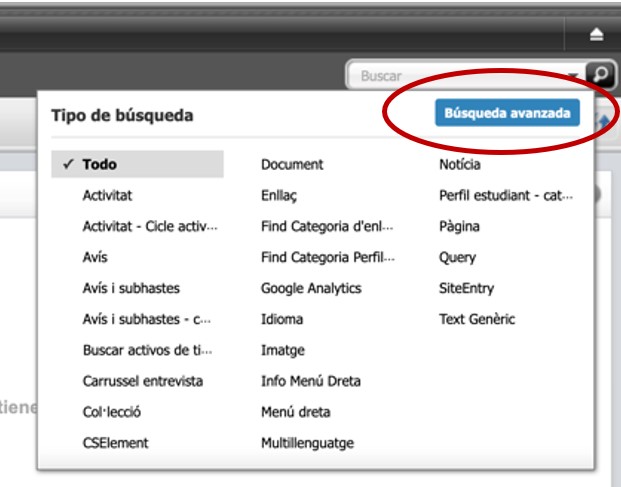621x487 pixels.
Task: Open the search type dropdown arrow
Action: tap(573, 76)
